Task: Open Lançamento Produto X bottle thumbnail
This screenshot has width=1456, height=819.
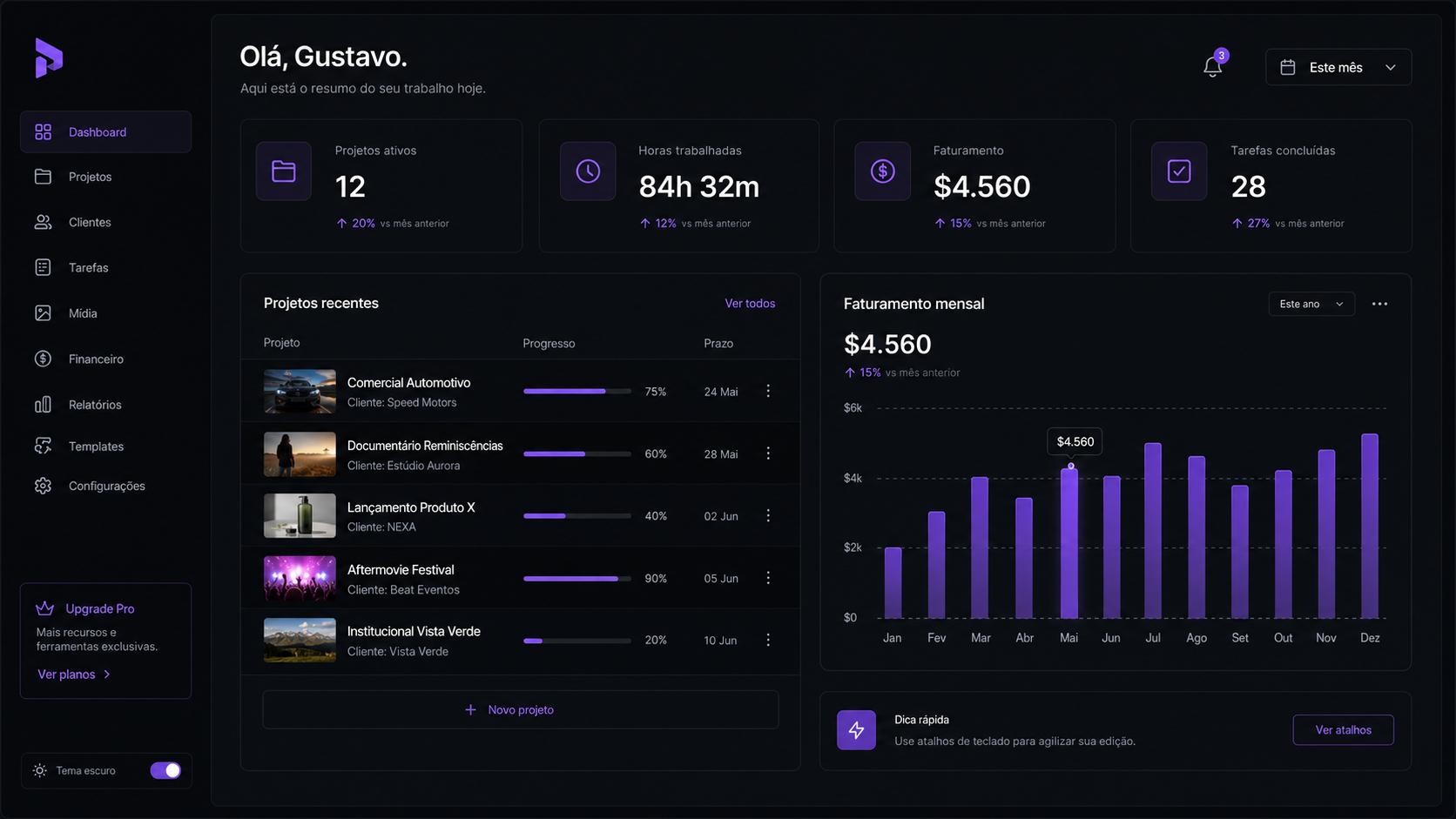Action: (300, 516)
